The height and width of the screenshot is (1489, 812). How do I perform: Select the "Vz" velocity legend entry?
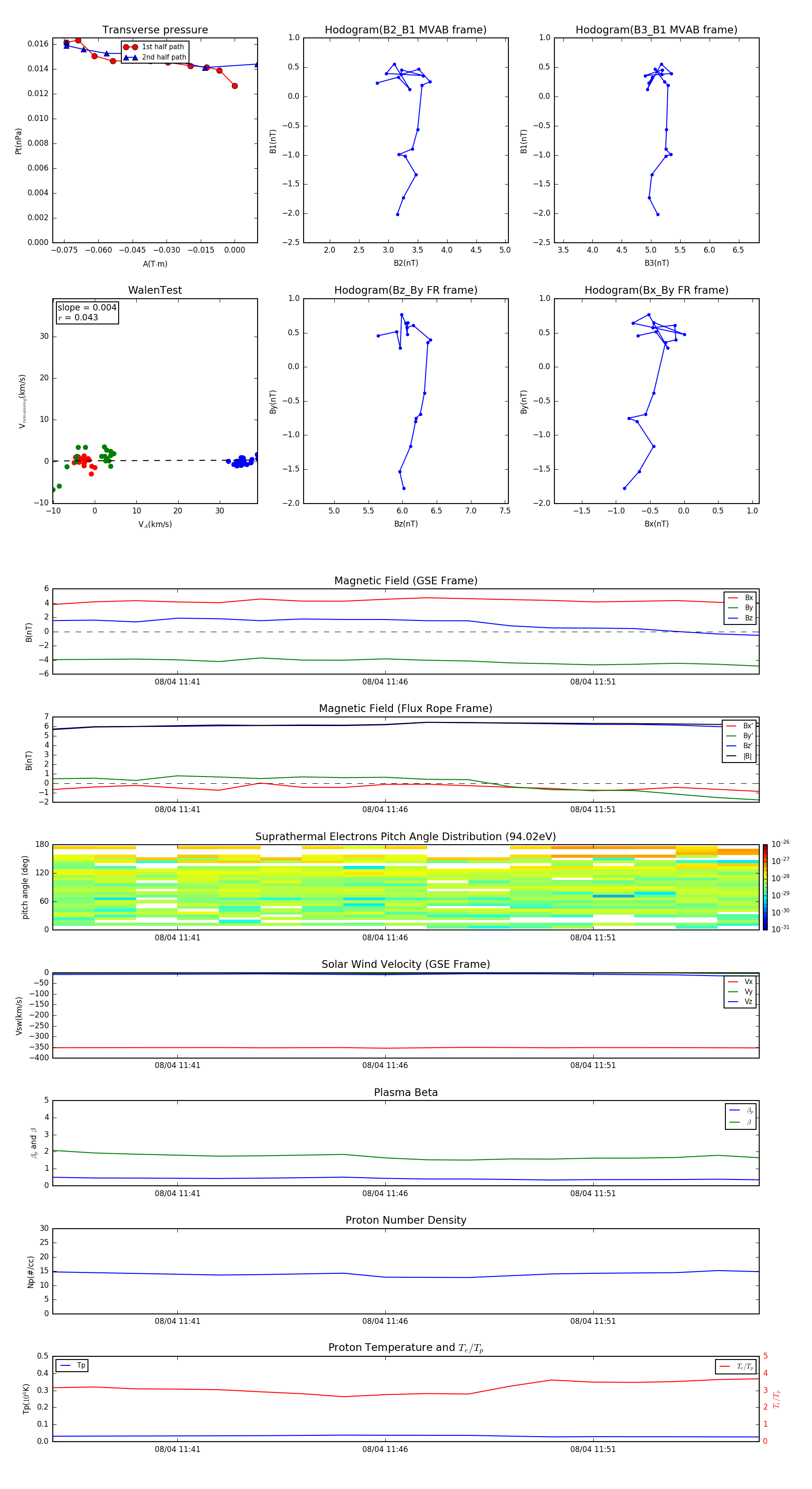click(741, 1002)
